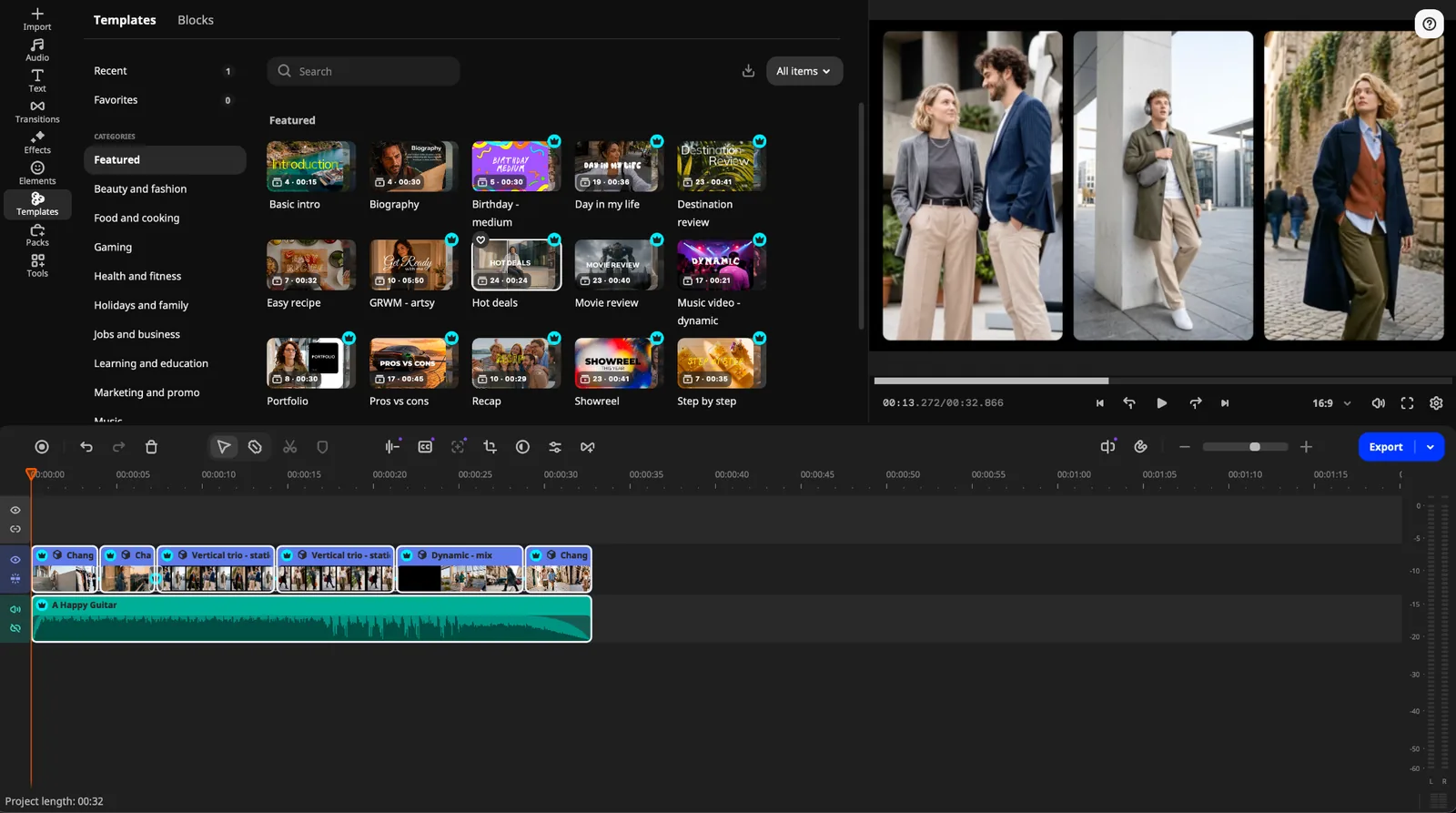
Task: Mute the A Happy Guitar audio track
Action: (15, 609)
